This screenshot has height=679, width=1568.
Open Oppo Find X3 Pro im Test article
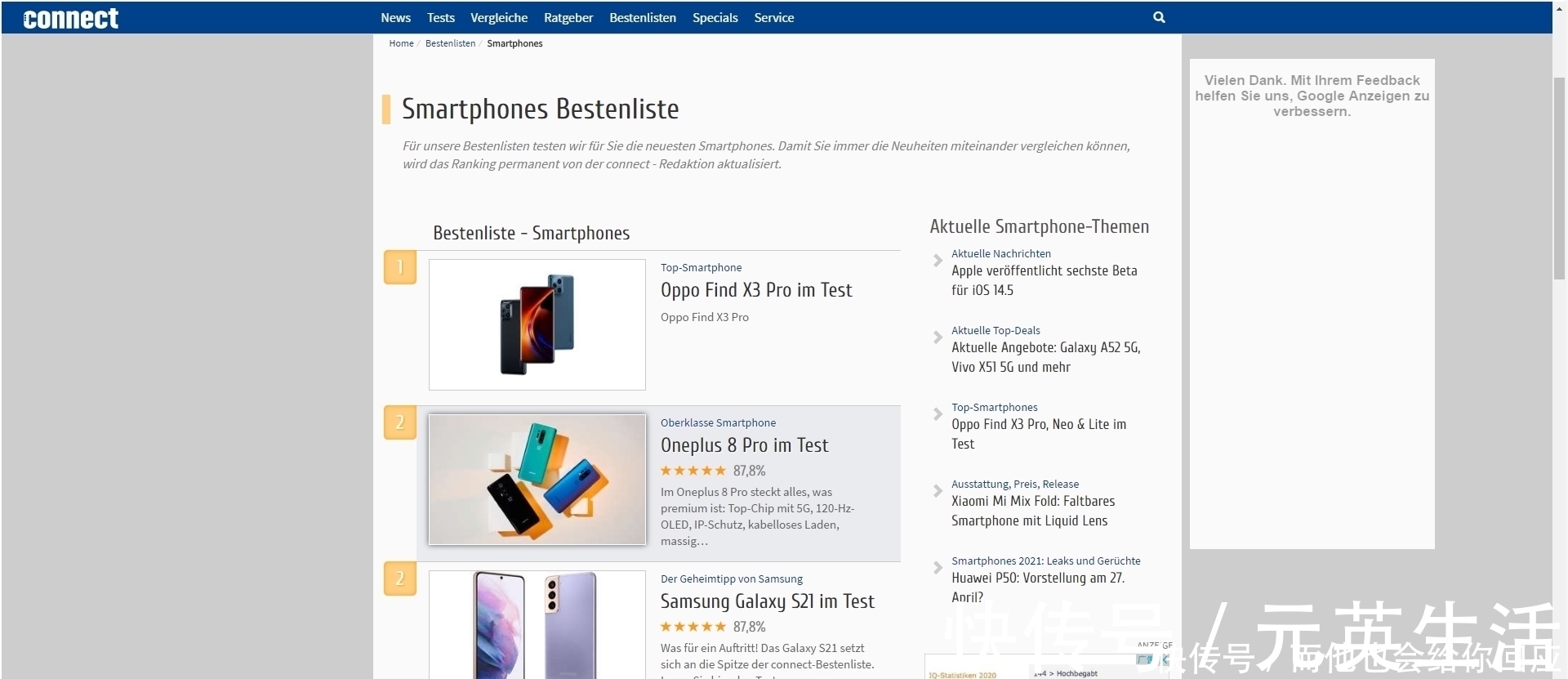(756, 290)
